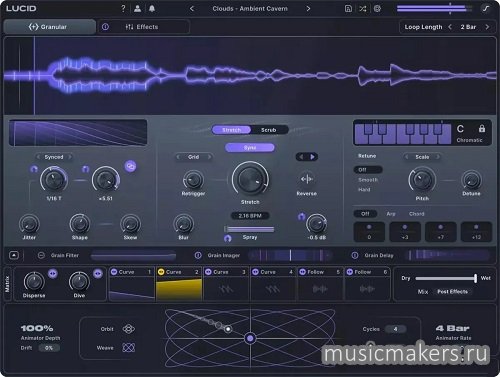This screenshot has width=500, height=377.
Task: Set Retune to Smooth
Action: 368,180
